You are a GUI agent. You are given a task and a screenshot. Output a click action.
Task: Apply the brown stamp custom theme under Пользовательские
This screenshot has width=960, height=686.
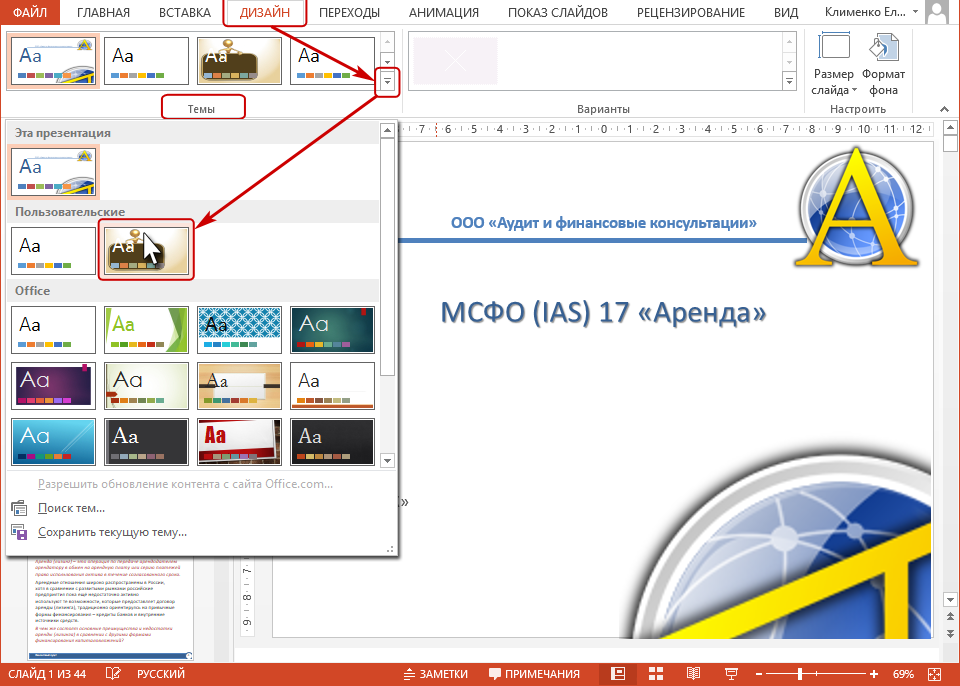click(146, 251)
